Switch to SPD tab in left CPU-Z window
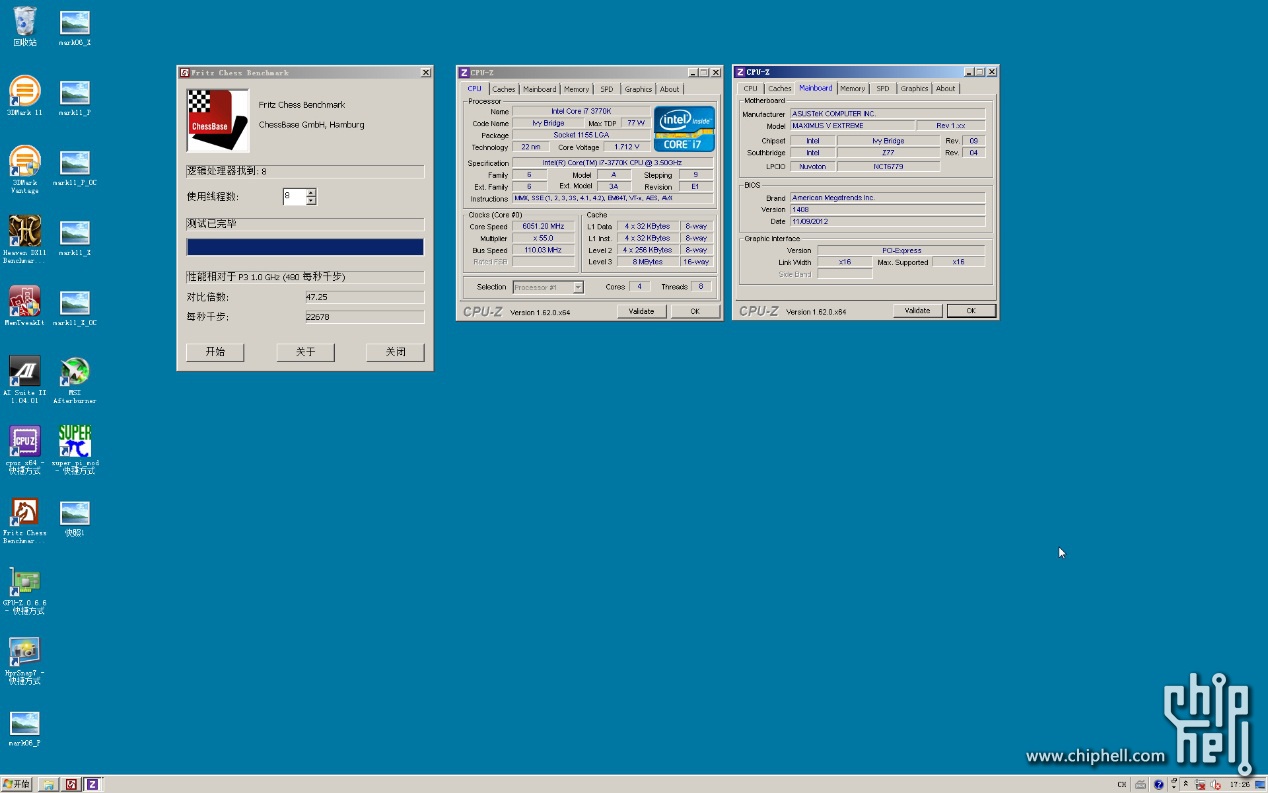 click(x=607, y=89)
